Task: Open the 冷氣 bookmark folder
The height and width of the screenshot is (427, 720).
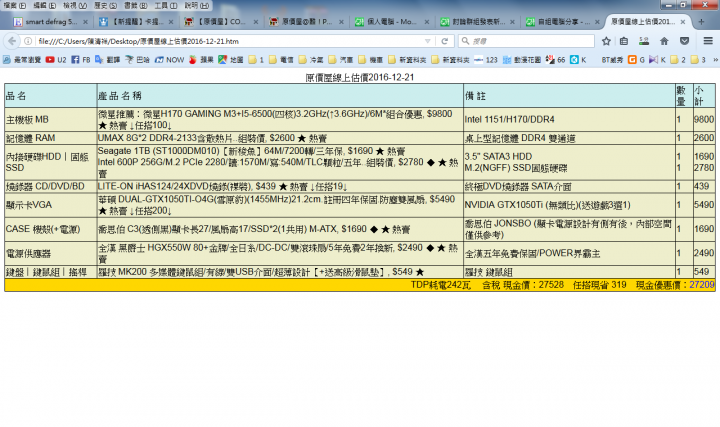Action: click(x=311, y=60)
